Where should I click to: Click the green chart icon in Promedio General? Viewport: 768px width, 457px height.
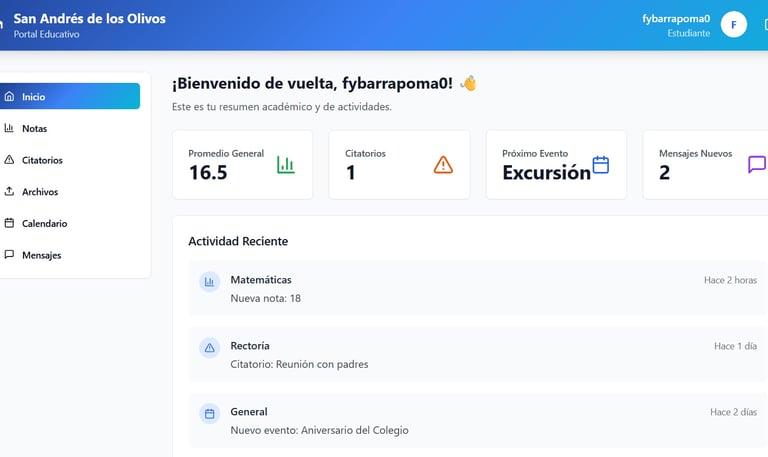[x=286, y=165]
